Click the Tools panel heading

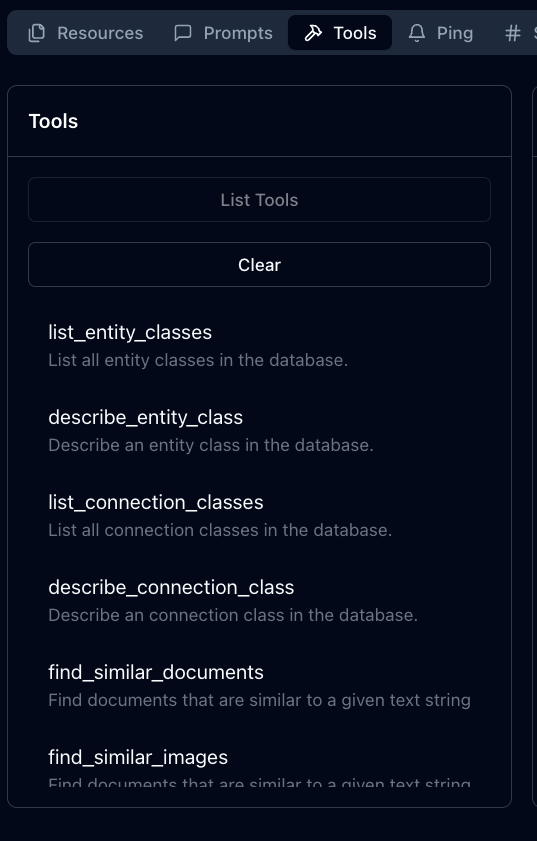[x=53, y=121]
